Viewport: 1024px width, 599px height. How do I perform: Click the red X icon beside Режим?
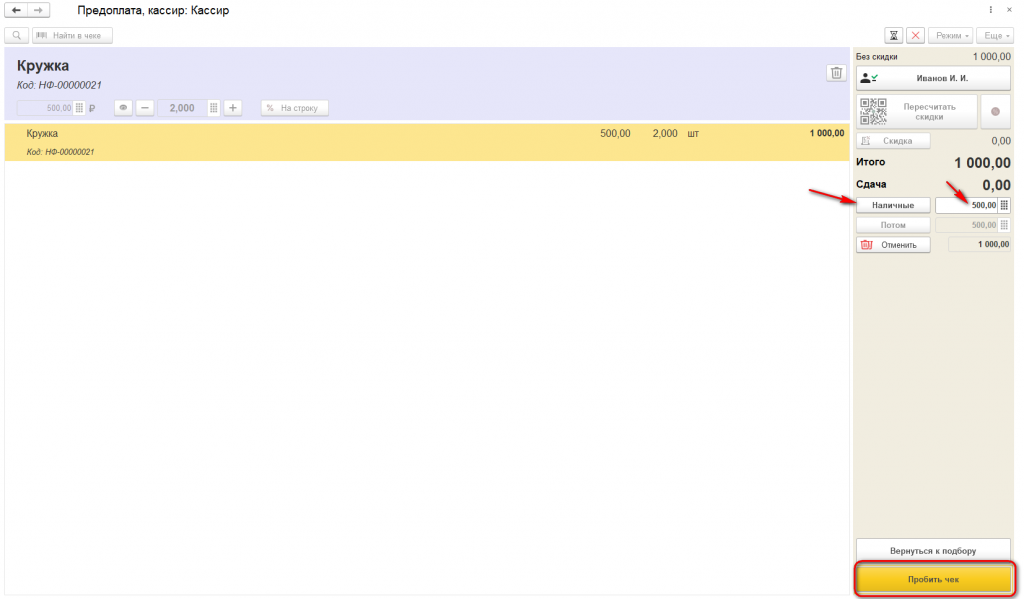tap(916, 35)
